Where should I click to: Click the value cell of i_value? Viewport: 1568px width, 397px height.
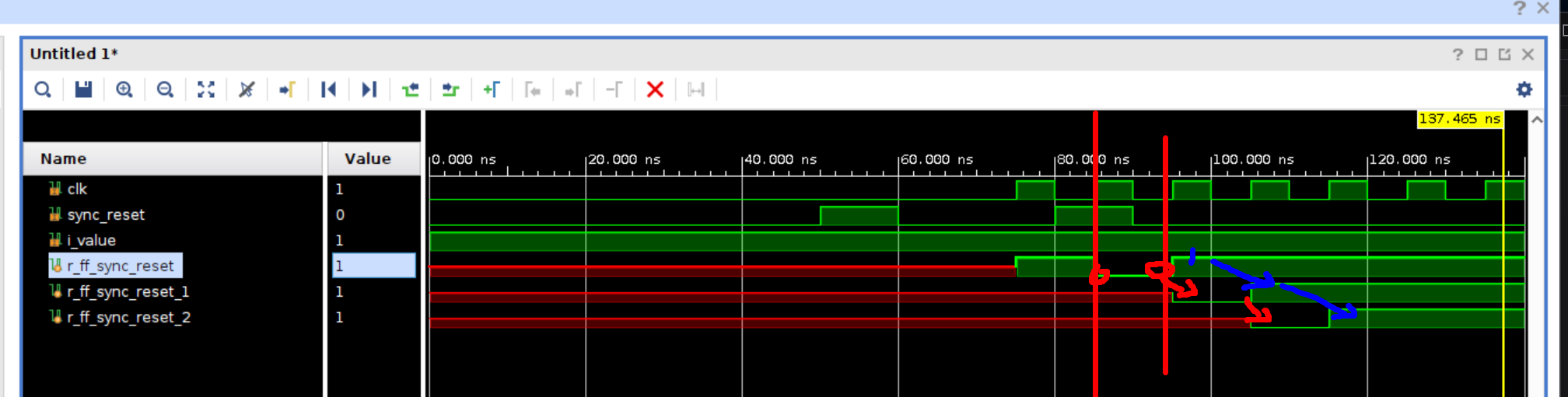373,240
